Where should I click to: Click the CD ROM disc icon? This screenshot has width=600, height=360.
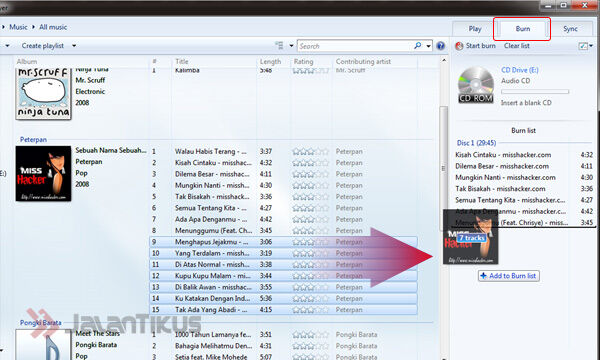click(x=476, y=85)
